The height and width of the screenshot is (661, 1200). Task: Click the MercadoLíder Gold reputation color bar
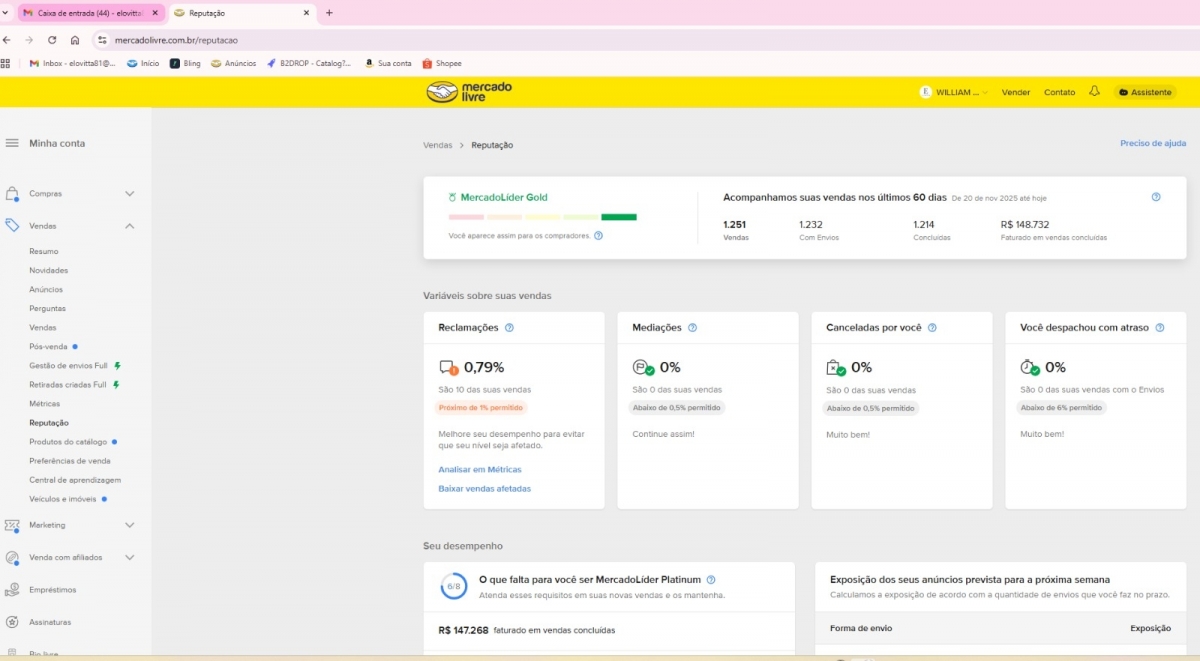pos(545,217)
